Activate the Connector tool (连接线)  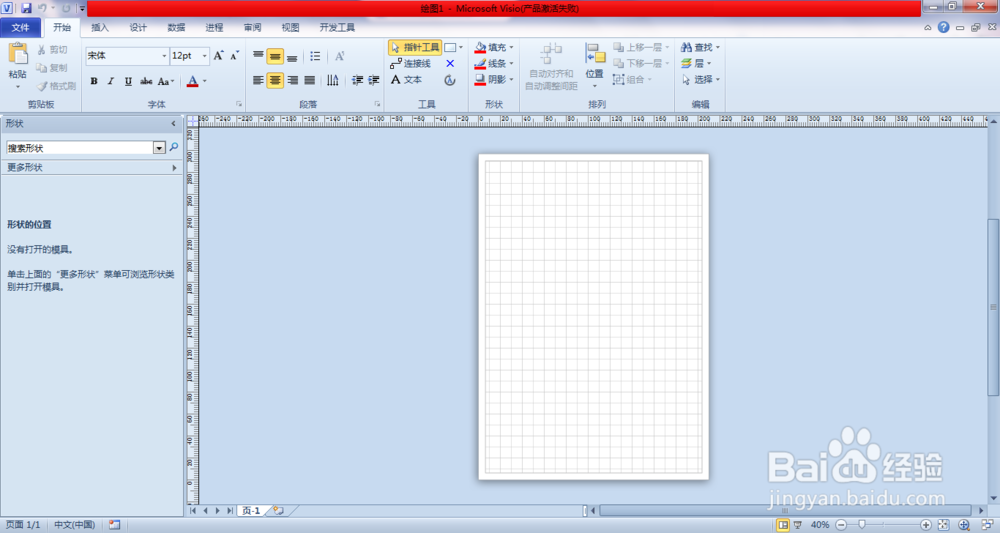(410, 63)
